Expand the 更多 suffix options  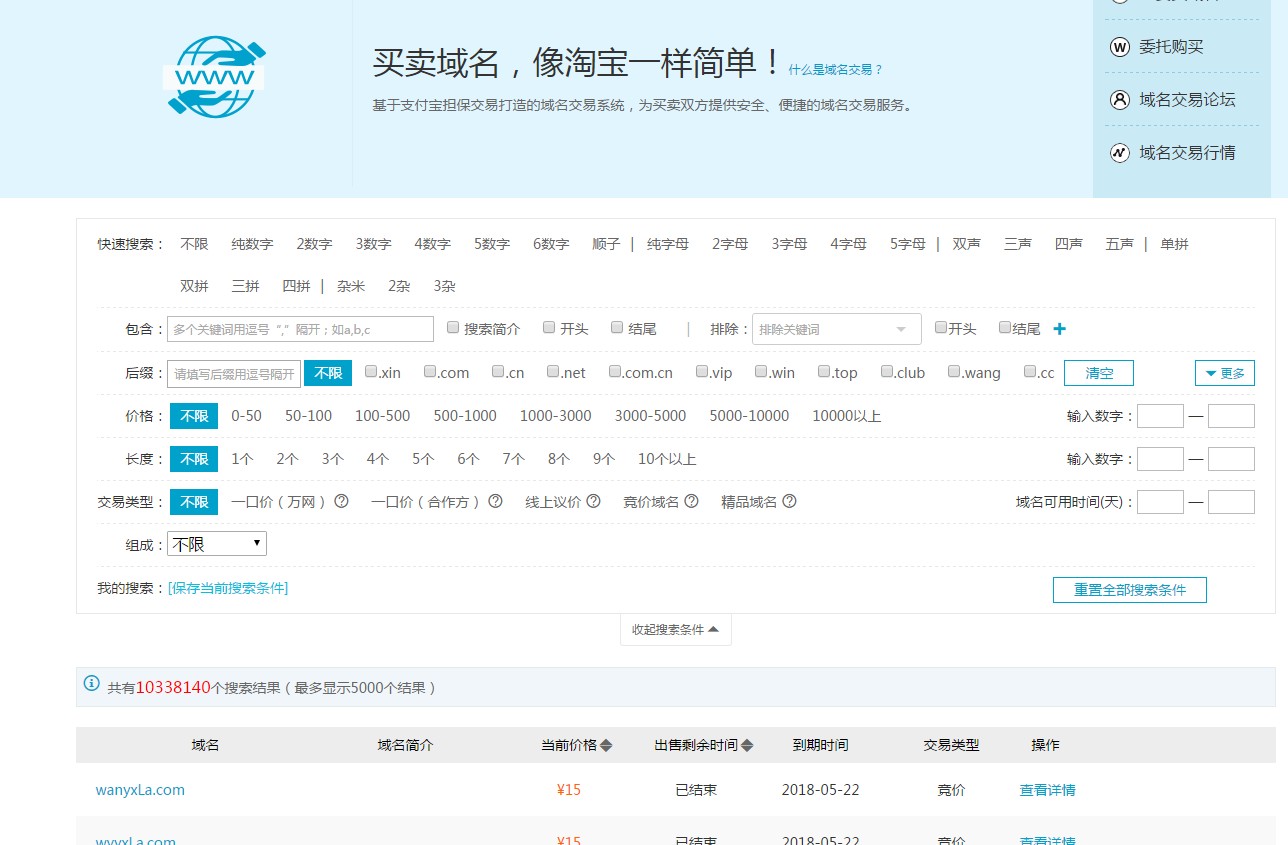pos(1224,371)
